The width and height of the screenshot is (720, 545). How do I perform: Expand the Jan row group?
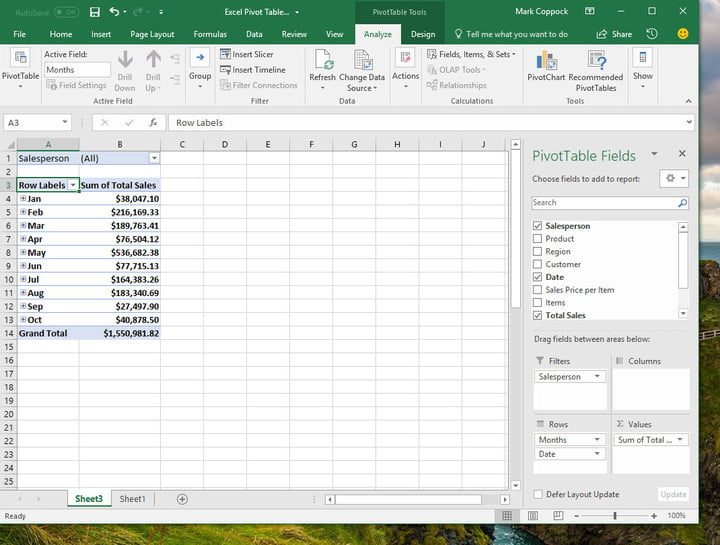click(22, 198)
